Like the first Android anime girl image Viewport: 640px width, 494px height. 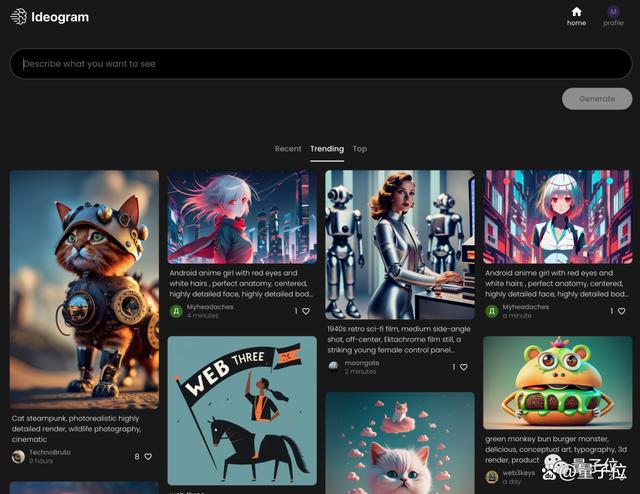click(x=306, y=311)
